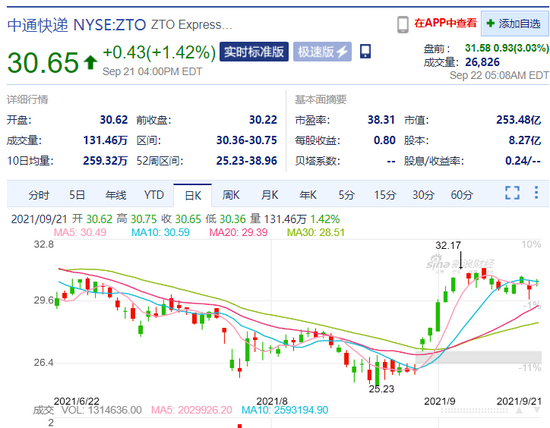Switch to the 年线 chart tab
The width and height of the screenshot is (550, 428).
(x=115, y=195)
